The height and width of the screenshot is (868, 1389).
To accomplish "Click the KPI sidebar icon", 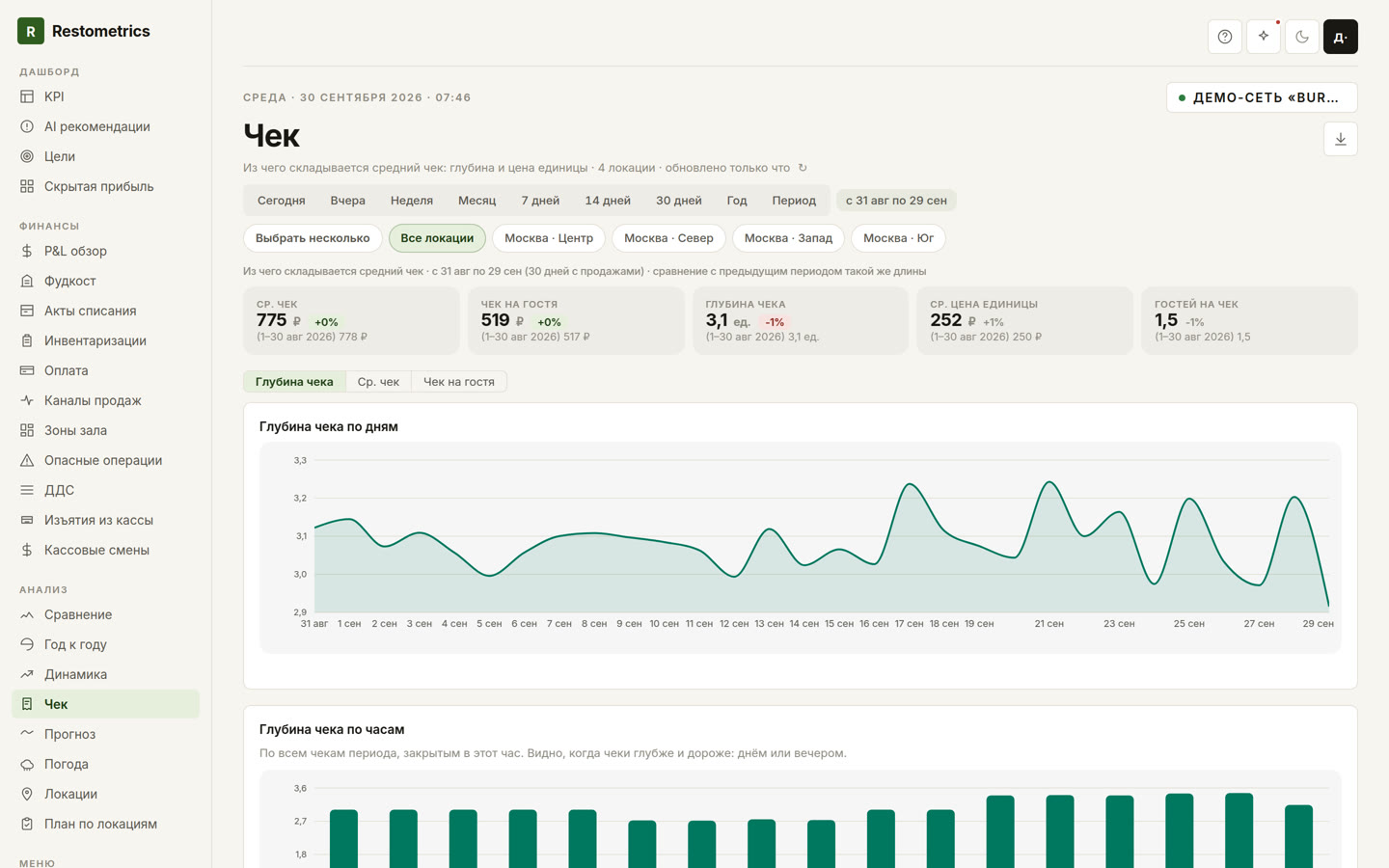I will click(x=27, y=96).
